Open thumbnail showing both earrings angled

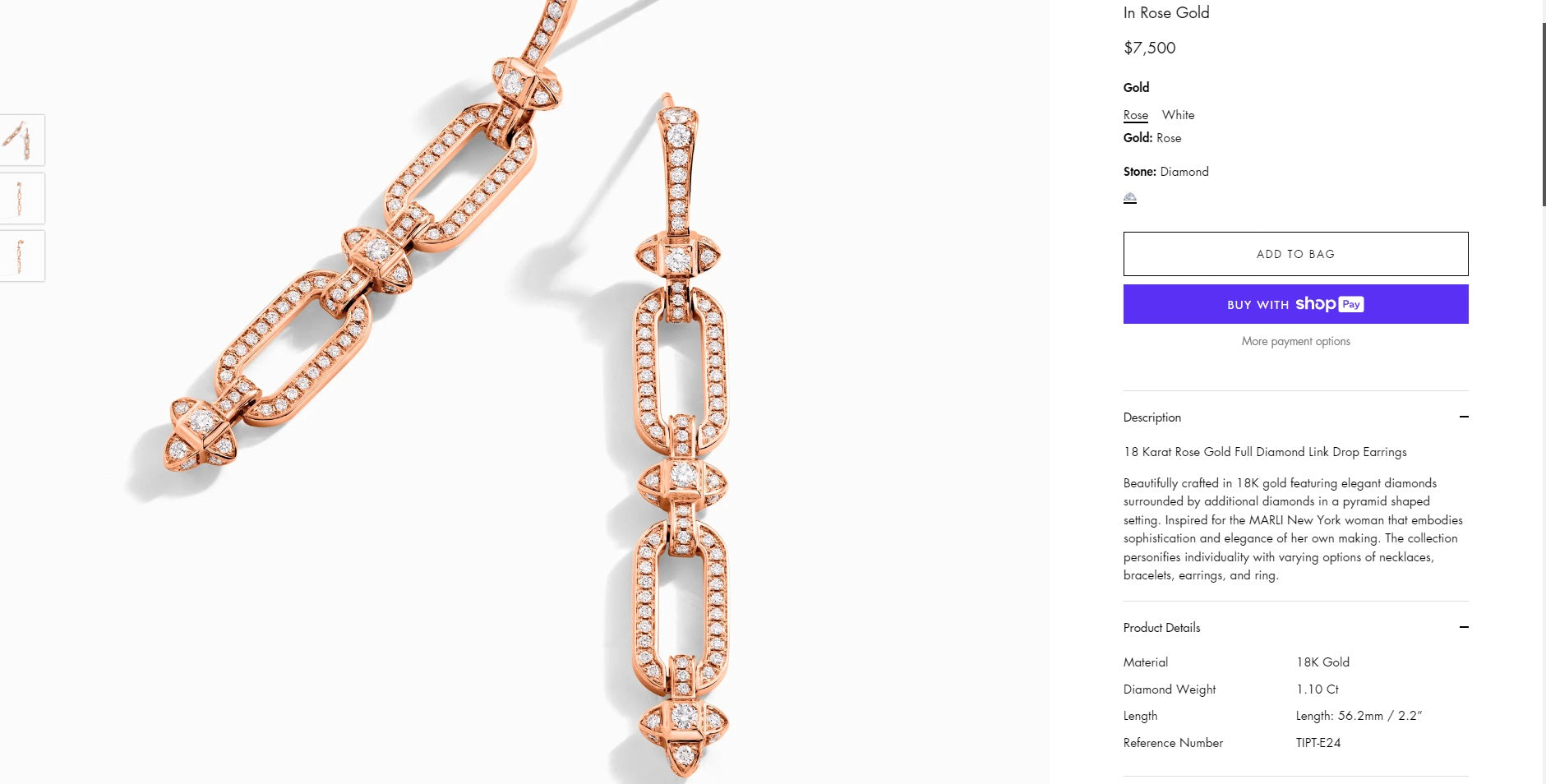click(x=21, y=140)
